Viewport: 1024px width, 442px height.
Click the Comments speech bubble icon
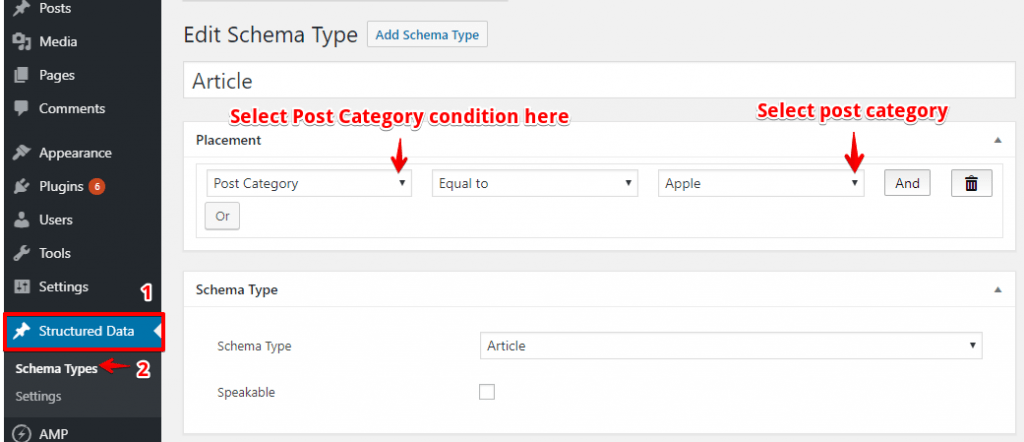(x=22, y=108)
